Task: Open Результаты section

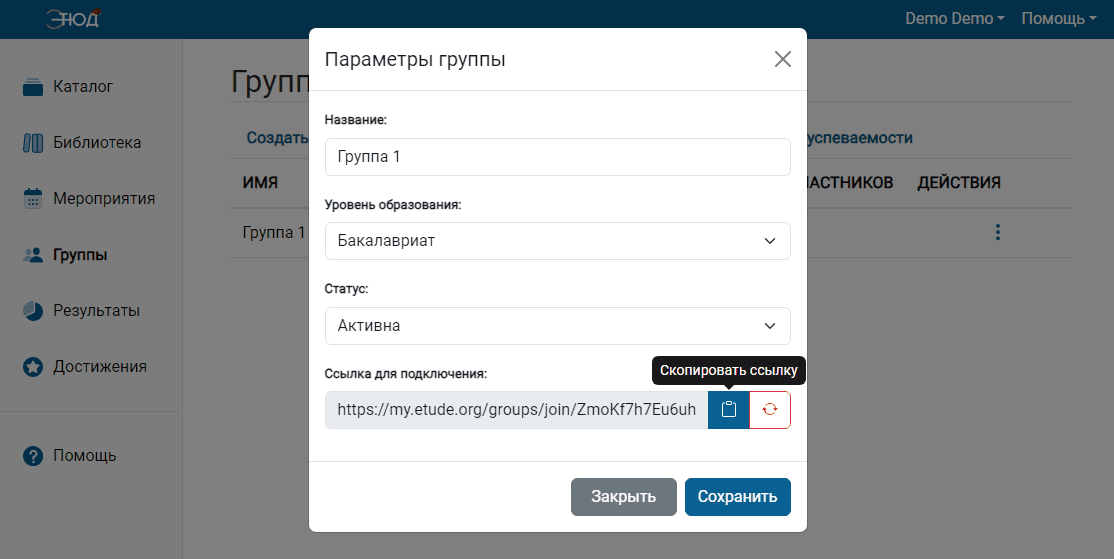Action: tap(97, 311)
